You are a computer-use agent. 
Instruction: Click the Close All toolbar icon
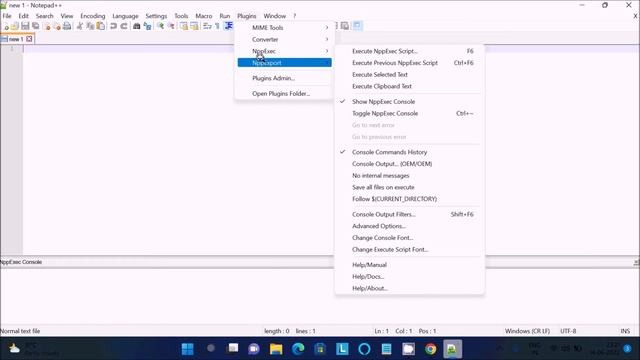click(57, 27)
